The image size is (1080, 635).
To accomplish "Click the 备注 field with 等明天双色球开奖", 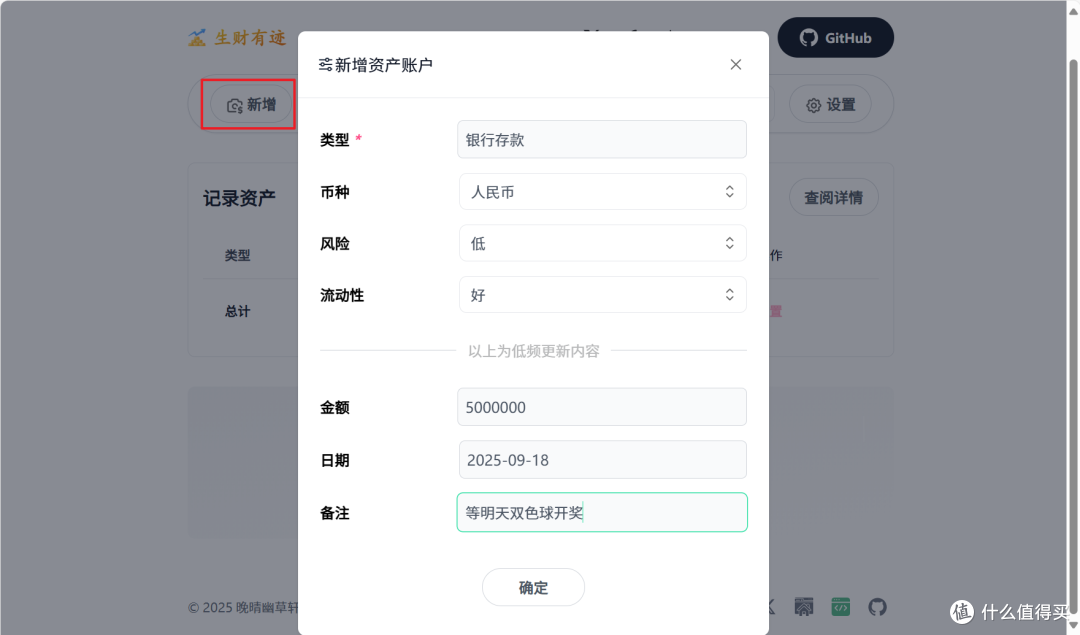I will [602, 512].
